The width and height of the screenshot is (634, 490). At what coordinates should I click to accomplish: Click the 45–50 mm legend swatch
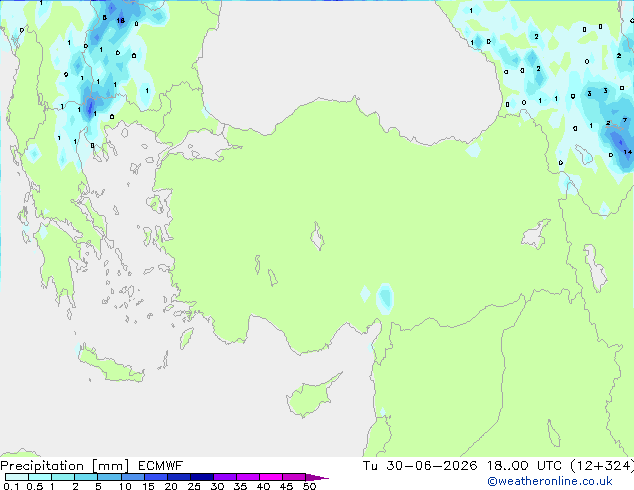pos(294,477)
